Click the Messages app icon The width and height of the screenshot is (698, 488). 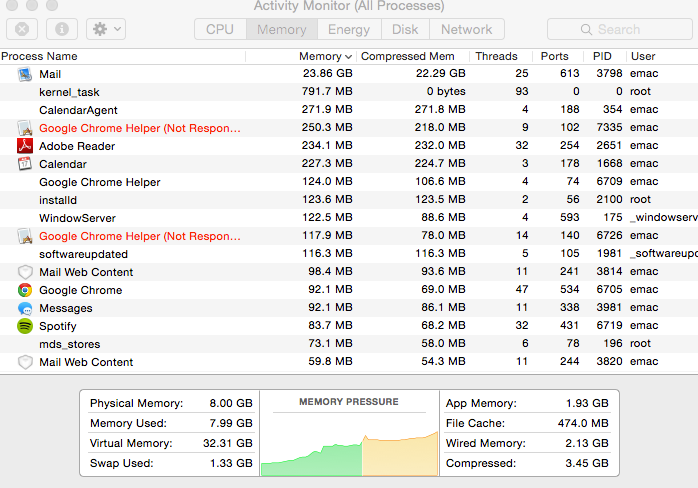coord(25,308)
